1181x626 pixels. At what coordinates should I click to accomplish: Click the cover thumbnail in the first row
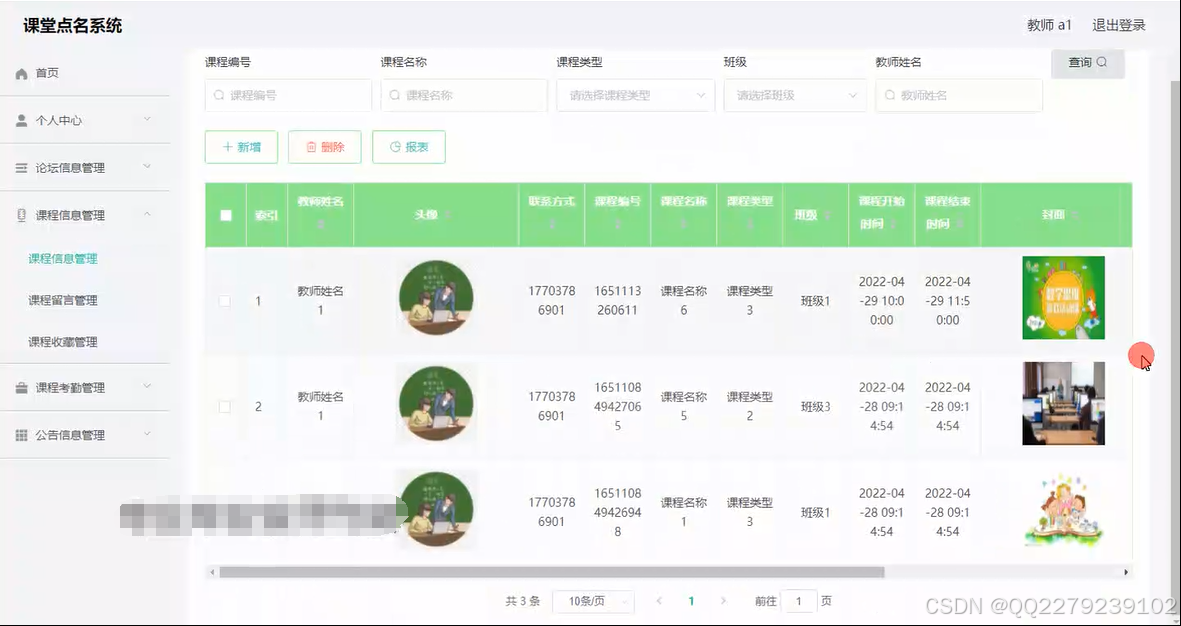(1063, 297)
